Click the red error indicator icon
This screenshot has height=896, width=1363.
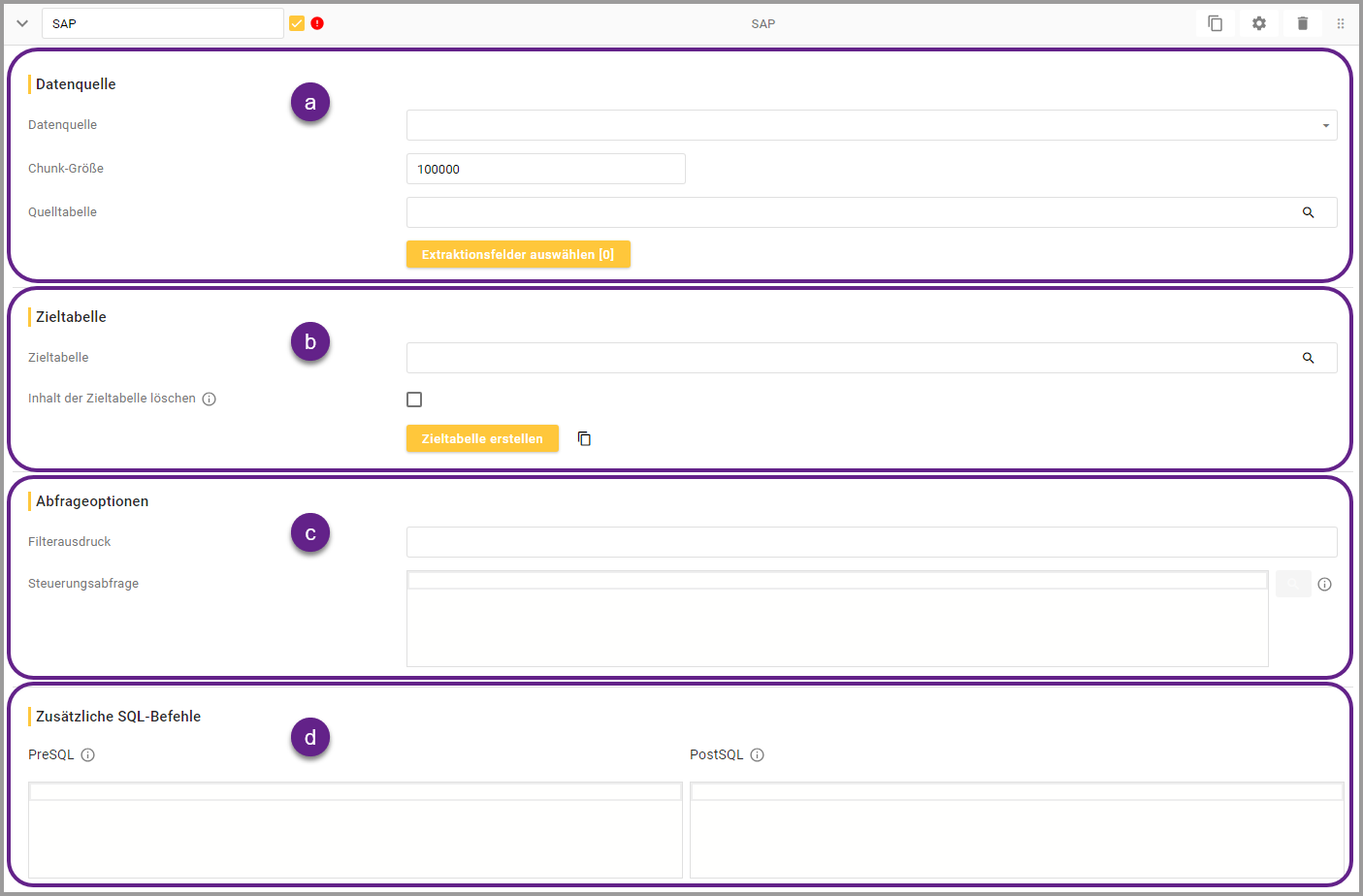[x=317, y=23]
